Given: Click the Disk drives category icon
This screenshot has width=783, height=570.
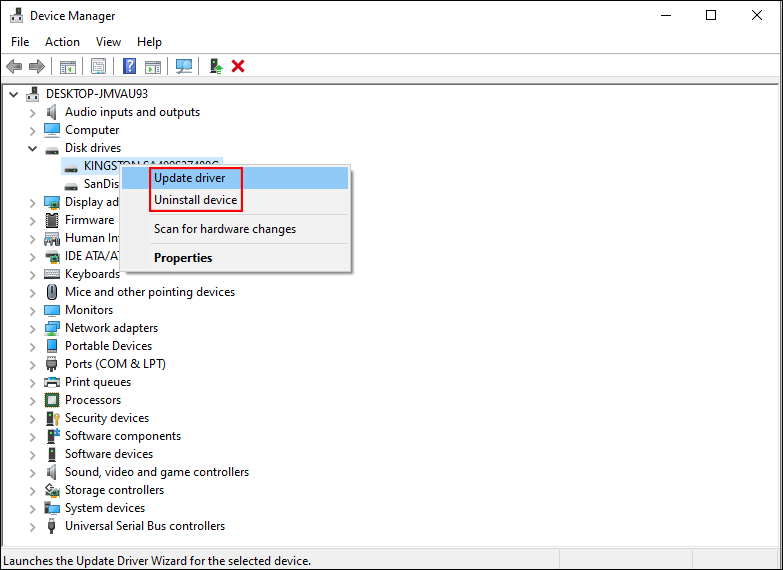Looking at the screenshot, I should [x=52, y=149].
